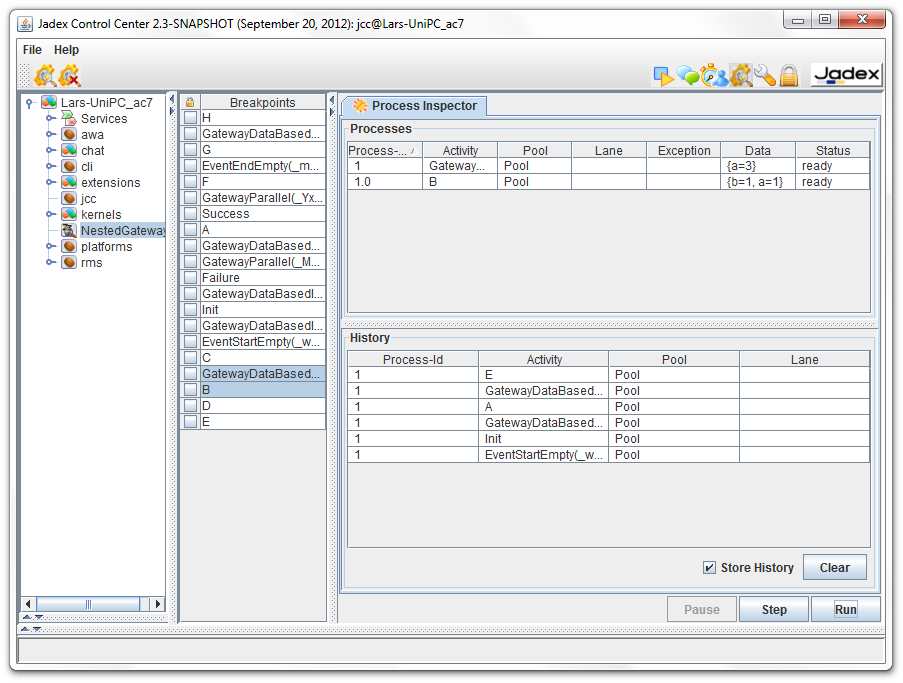Open the starter tool from the toolbar
The width and height of the screenshot is (903, 683).
(664, 75)
